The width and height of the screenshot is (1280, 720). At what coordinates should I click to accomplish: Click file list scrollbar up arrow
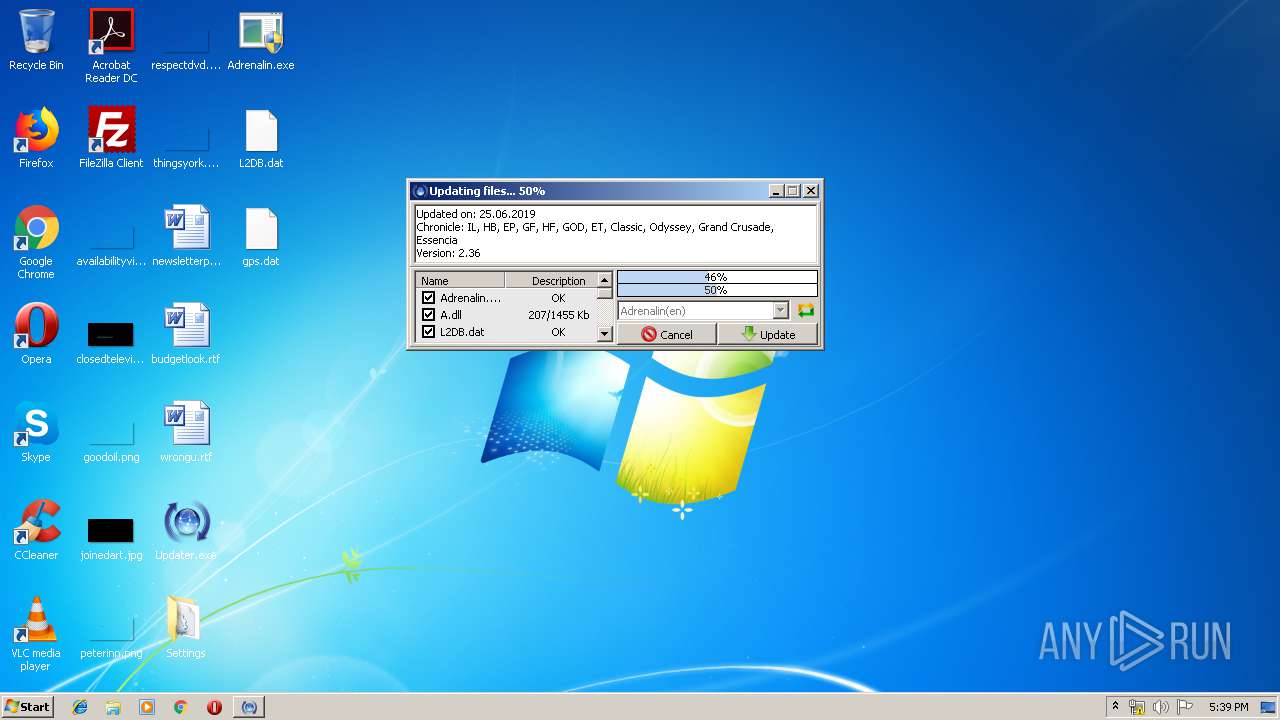pyautogui.click(x=604, y=280)
